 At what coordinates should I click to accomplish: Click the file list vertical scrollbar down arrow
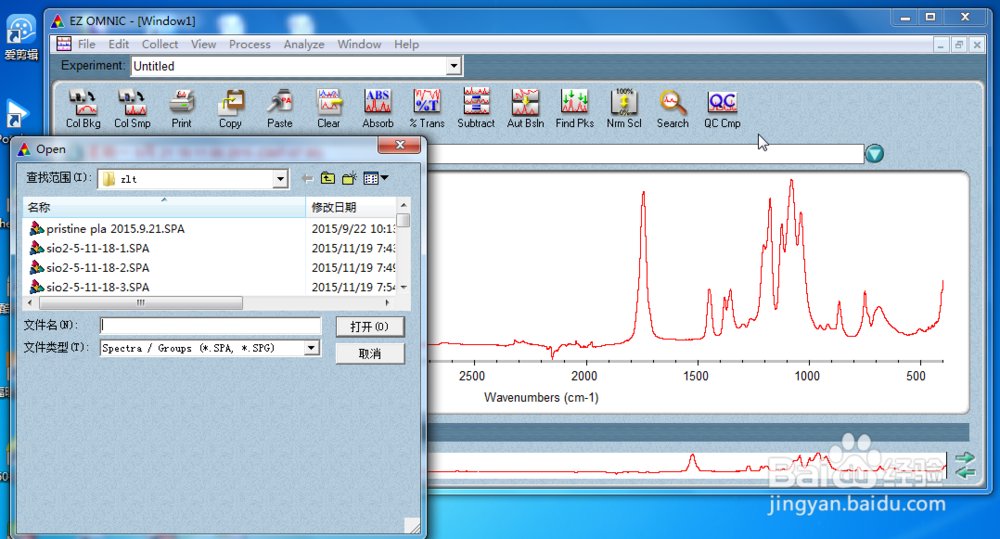click(x=403, y=288)
